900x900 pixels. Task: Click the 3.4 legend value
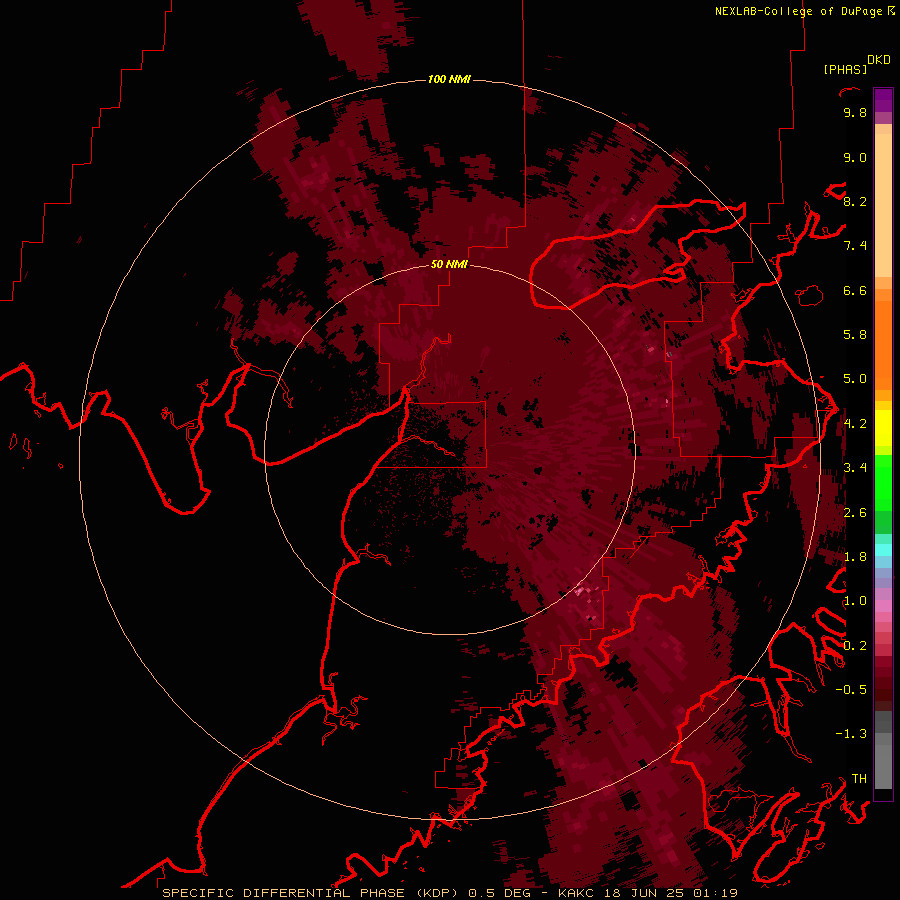click(x=855, y=468)
